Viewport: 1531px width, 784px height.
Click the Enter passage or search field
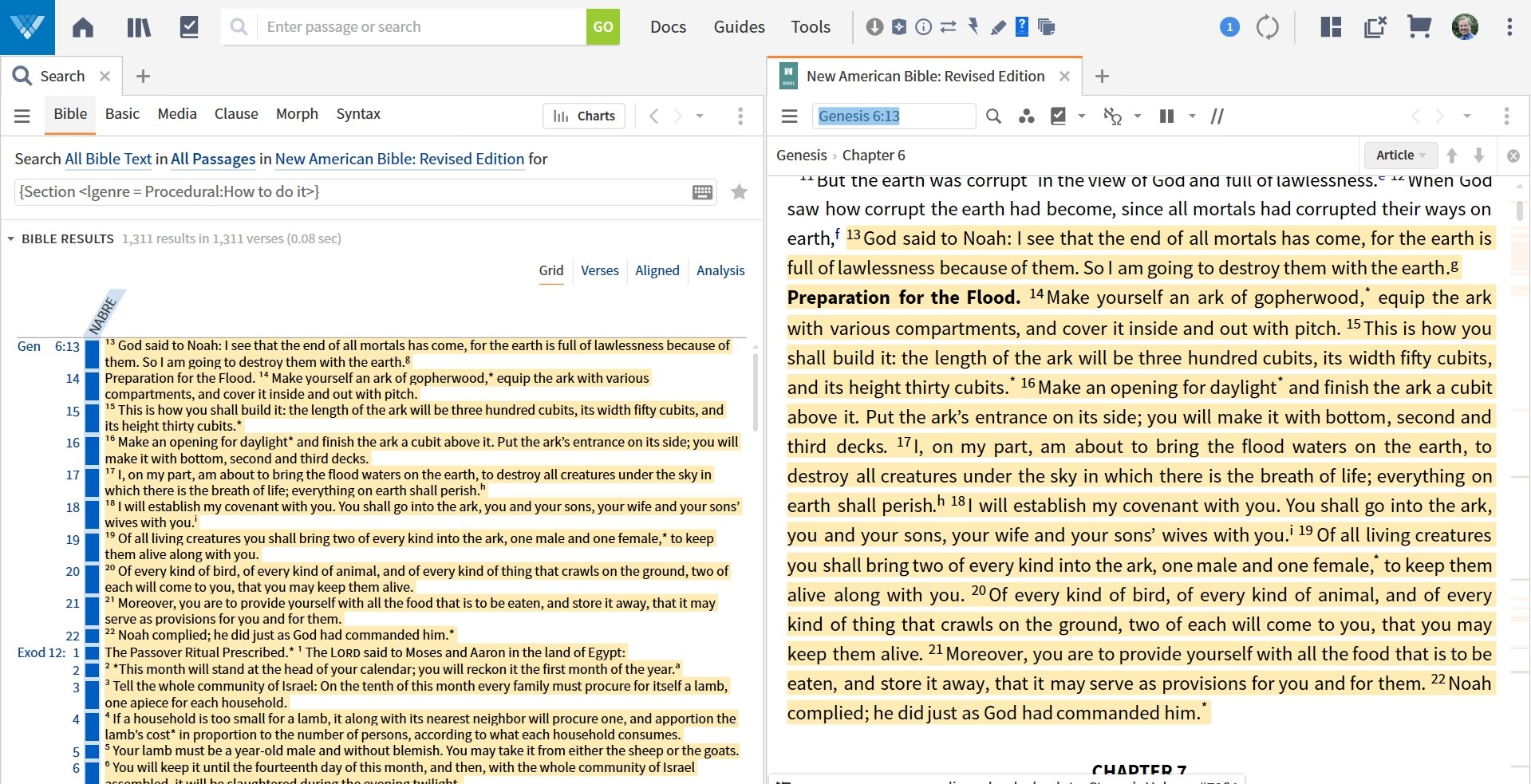(421, 27)
